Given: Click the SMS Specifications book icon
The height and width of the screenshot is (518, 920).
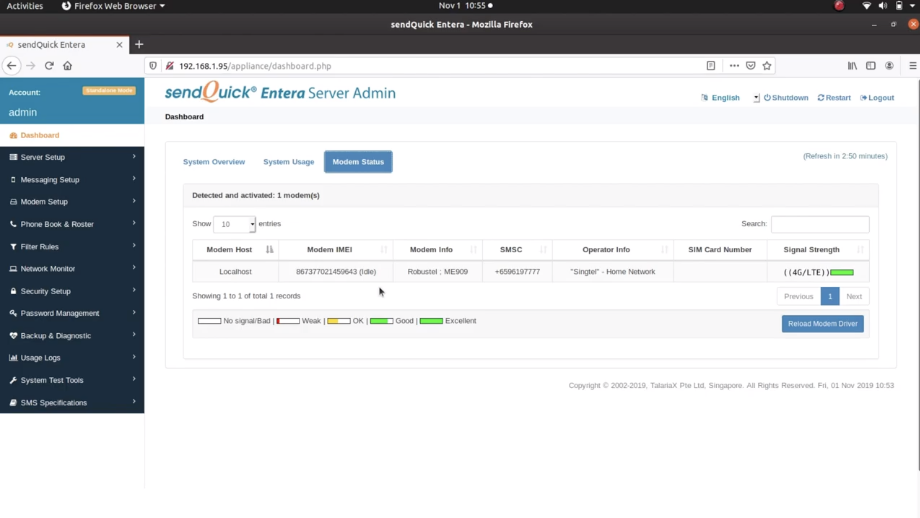Looking at the screenshot, I should (13, 402).
